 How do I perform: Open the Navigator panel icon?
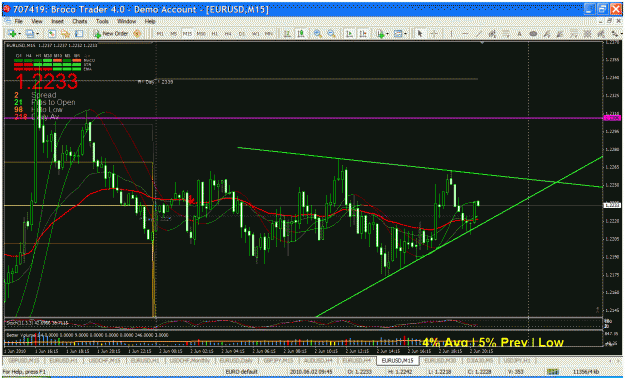point(65,34)
